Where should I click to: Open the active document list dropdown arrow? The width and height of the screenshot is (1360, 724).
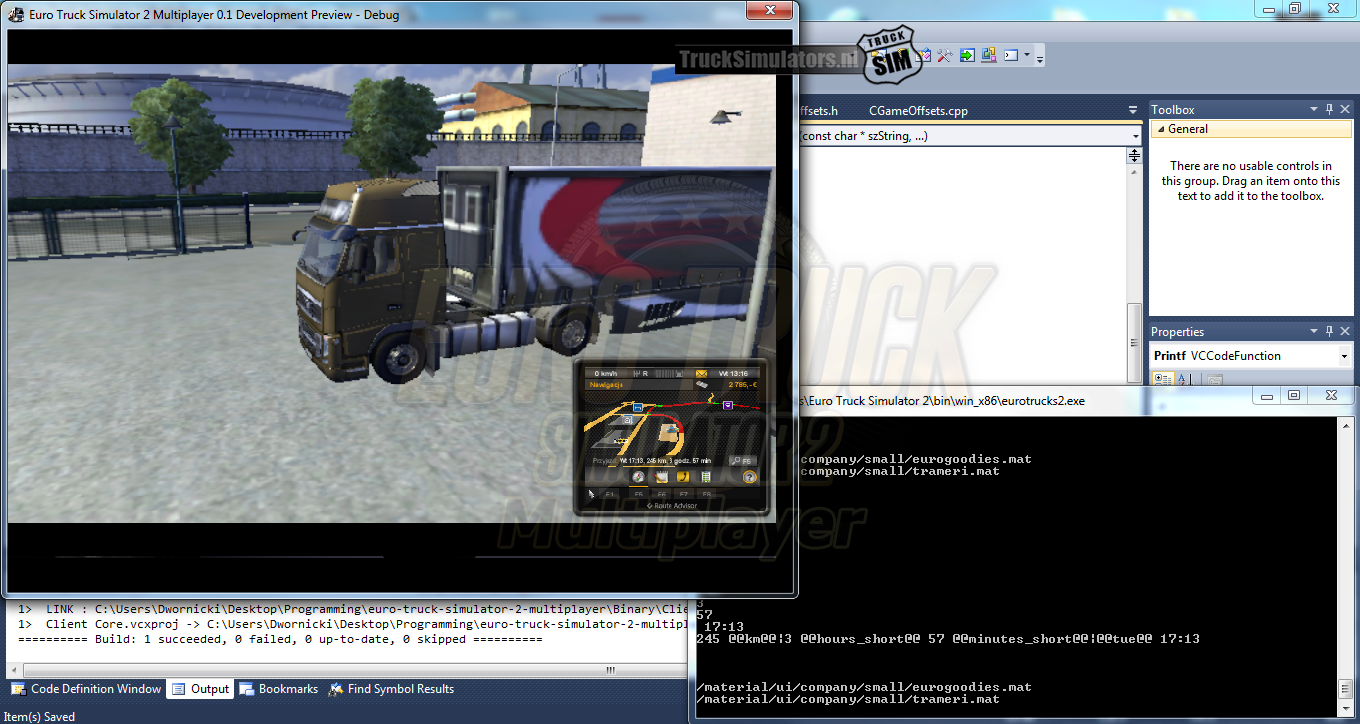(1133, 110)
